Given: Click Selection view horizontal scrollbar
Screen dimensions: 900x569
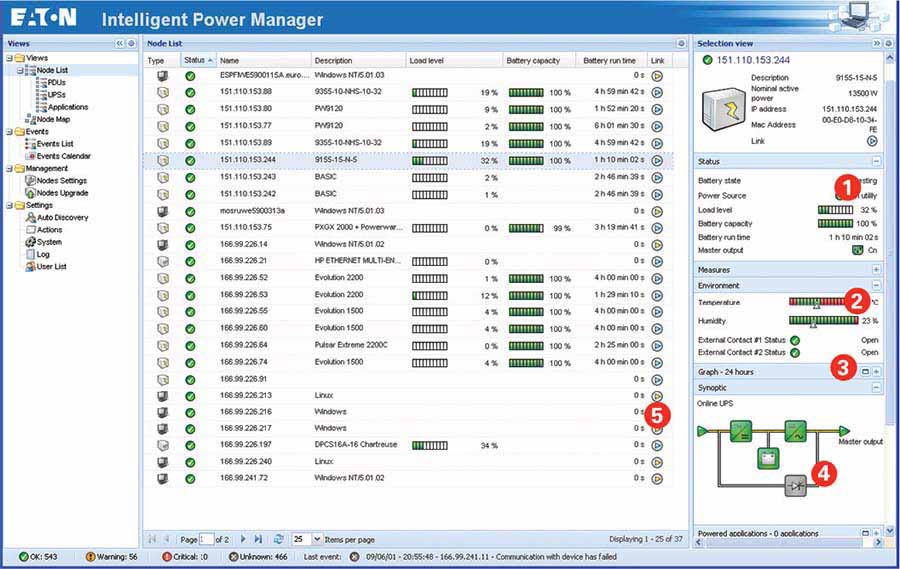Looking at the screenshot, I should pyautogui.click(x=789, y=543).
